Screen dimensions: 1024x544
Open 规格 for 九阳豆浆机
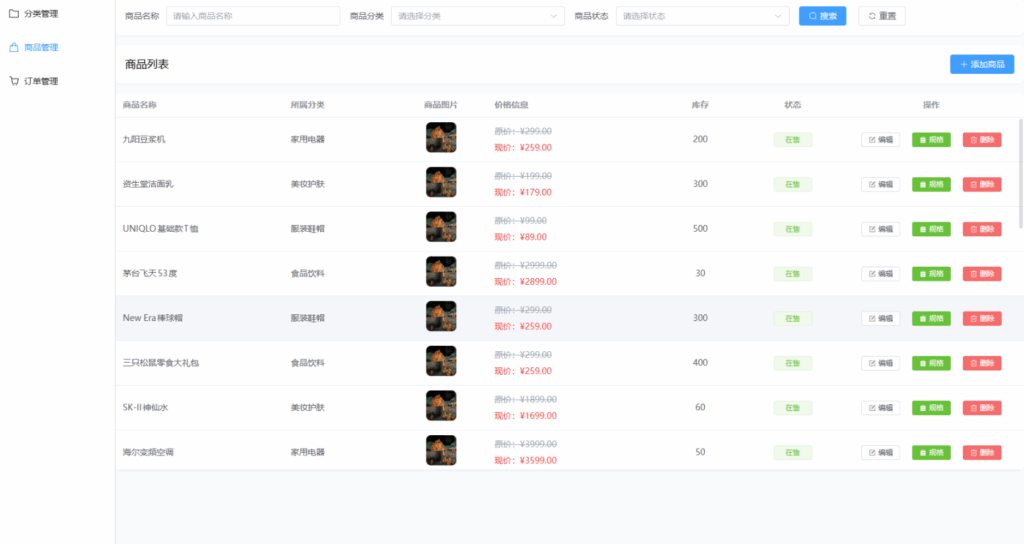[931, 140]
